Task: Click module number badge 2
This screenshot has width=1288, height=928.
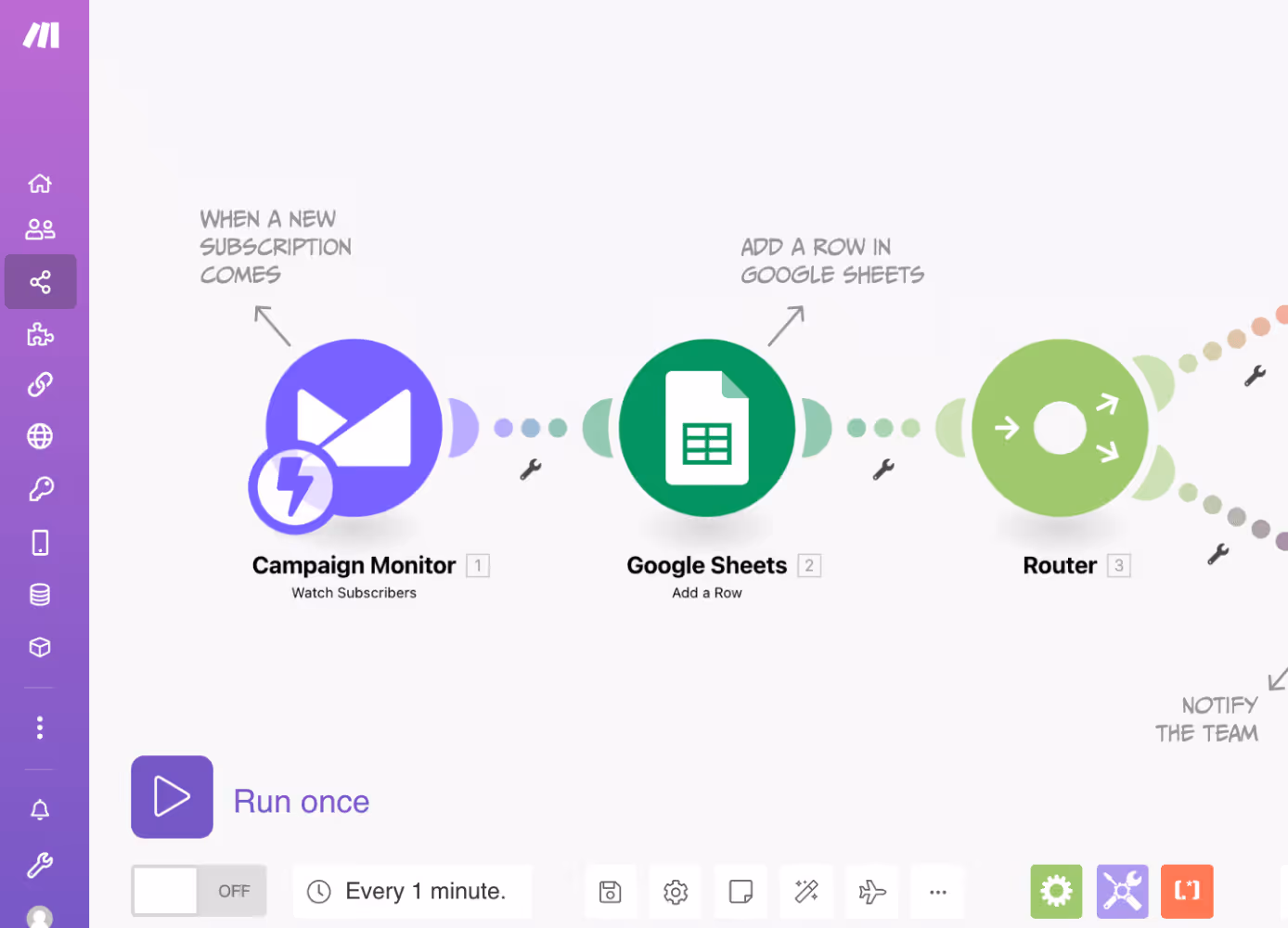Action: (x=809, y=565)
